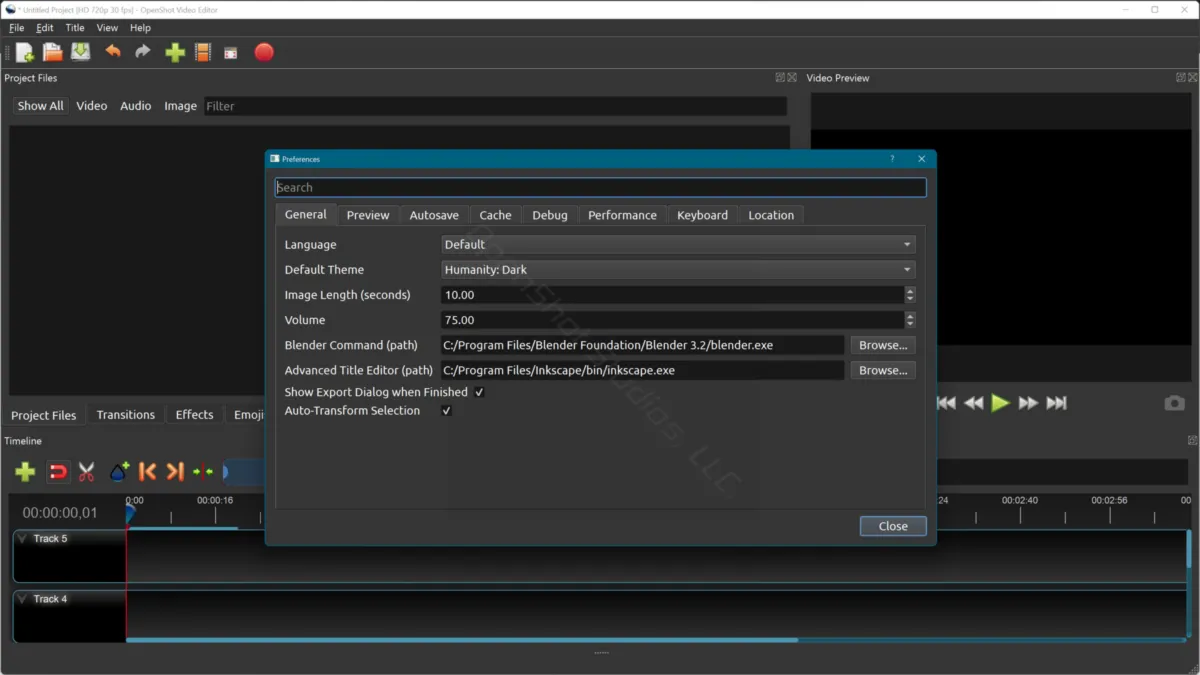Click the video preview camera snapshot icon
This screenshot has width=1200, height=675.
(1174, 403)
